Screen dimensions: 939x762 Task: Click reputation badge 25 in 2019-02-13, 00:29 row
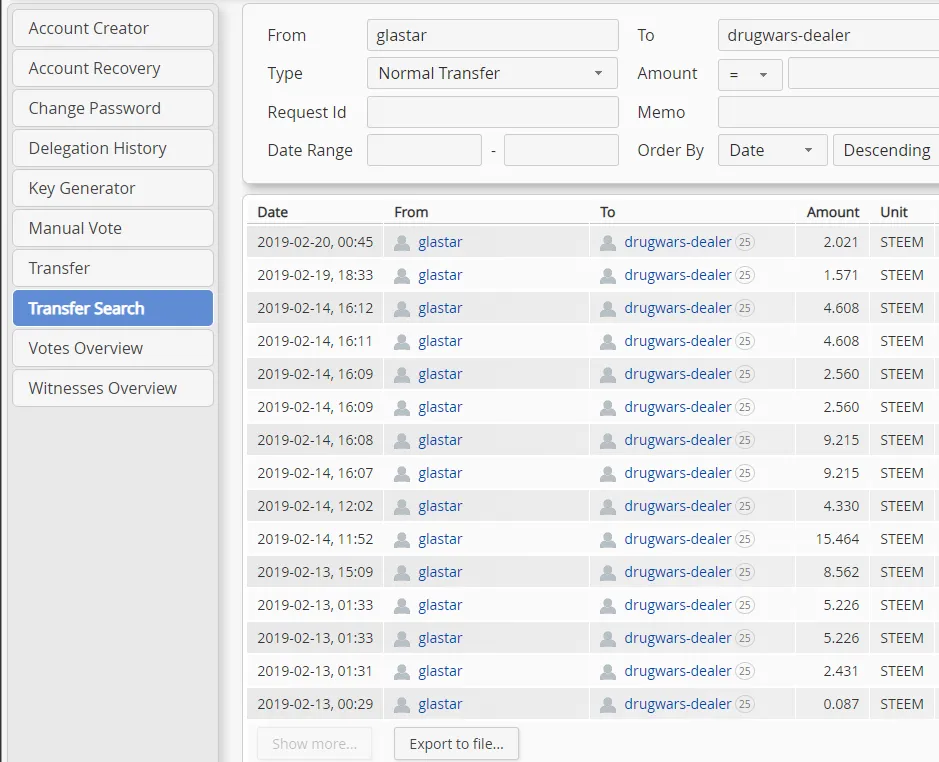(x=744, y=704)
